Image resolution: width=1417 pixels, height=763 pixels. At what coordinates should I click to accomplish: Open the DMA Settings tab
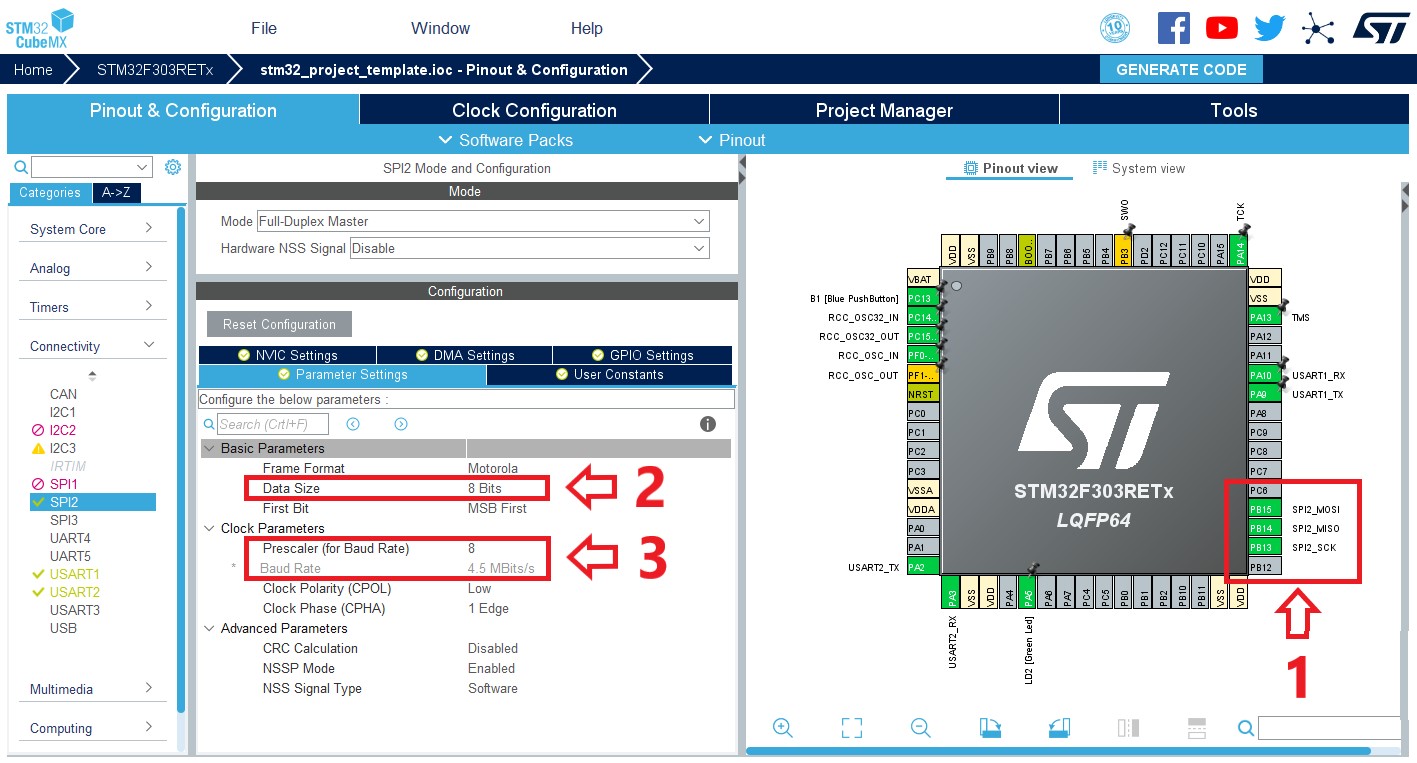[464, 355]
